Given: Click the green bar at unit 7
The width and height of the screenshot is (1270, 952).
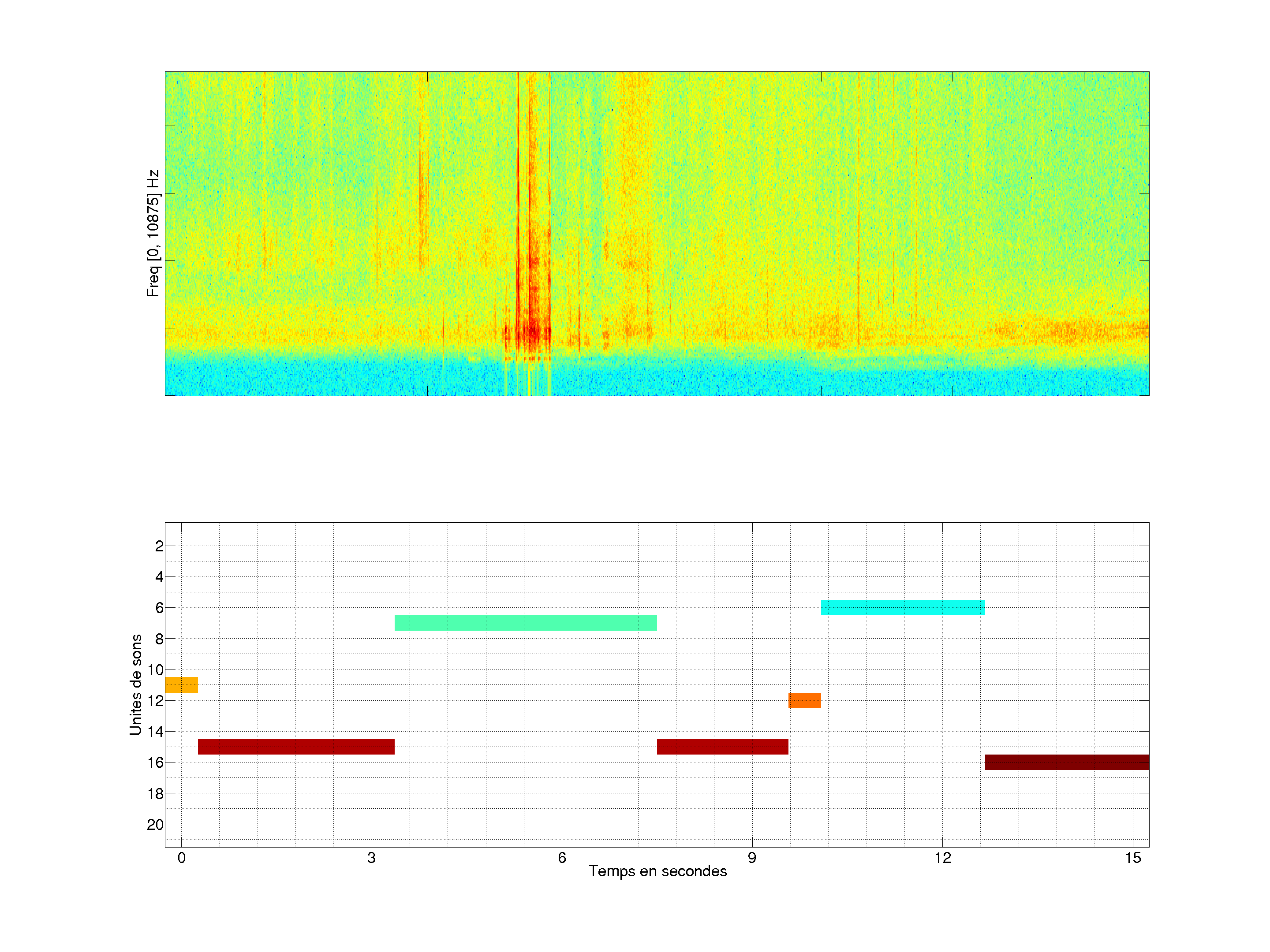Looking at the screenshot, I should click(525, 623).
